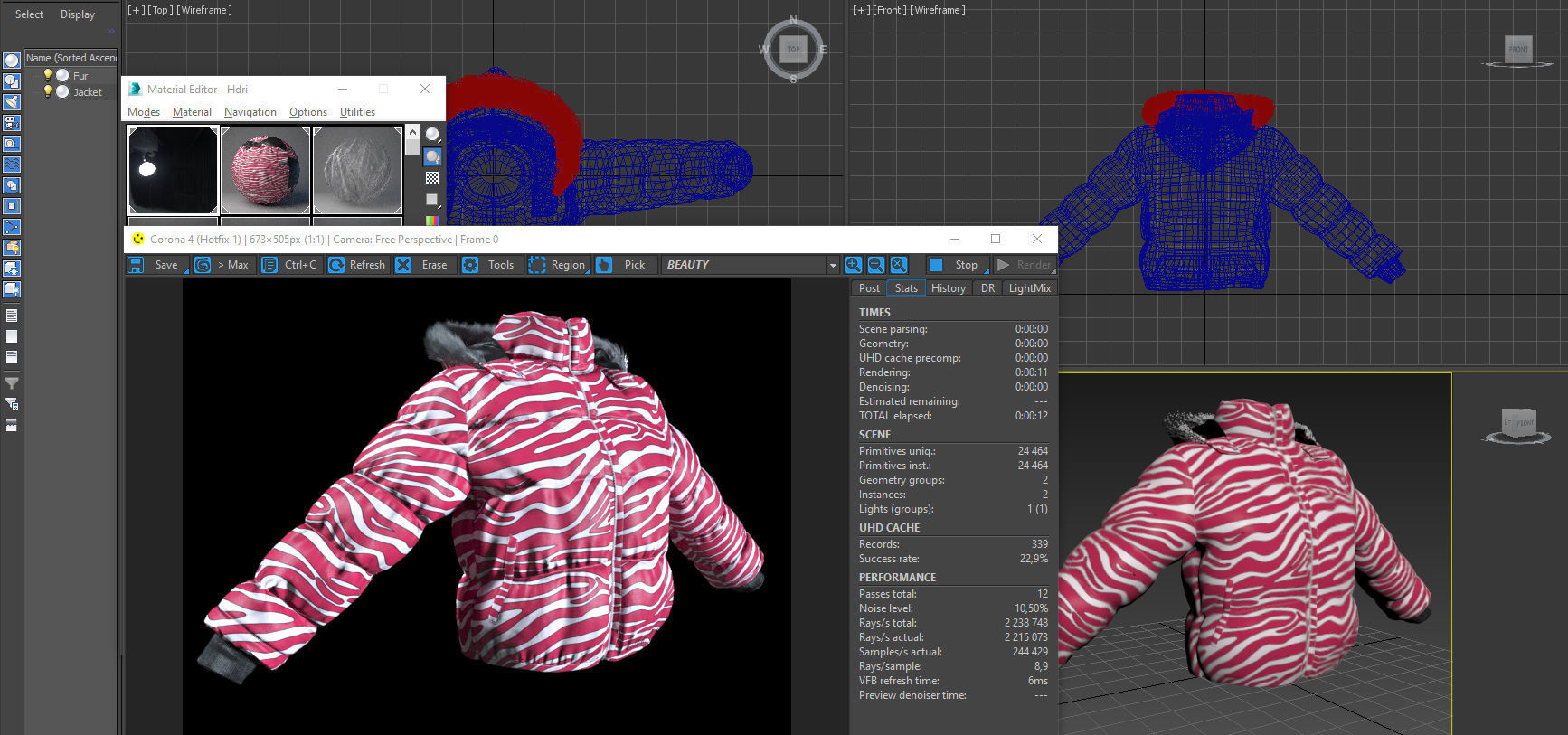Click the Save icon in Corona frame buffer
The image size is (1568, 735).
click(136, 265)
